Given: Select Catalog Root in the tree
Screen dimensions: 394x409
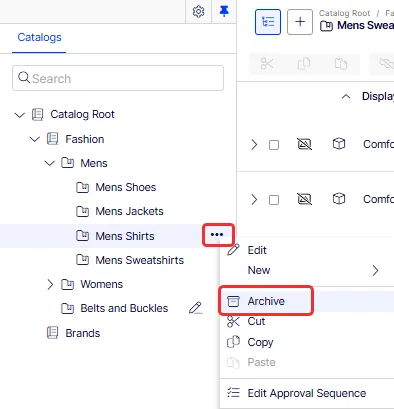Looking at the screenshot, I should coord(82,114).
